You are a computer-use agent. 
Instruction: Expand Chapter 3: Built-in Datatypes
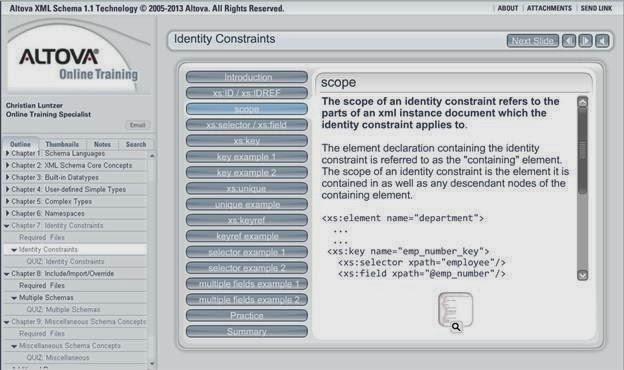click(7, 177)
